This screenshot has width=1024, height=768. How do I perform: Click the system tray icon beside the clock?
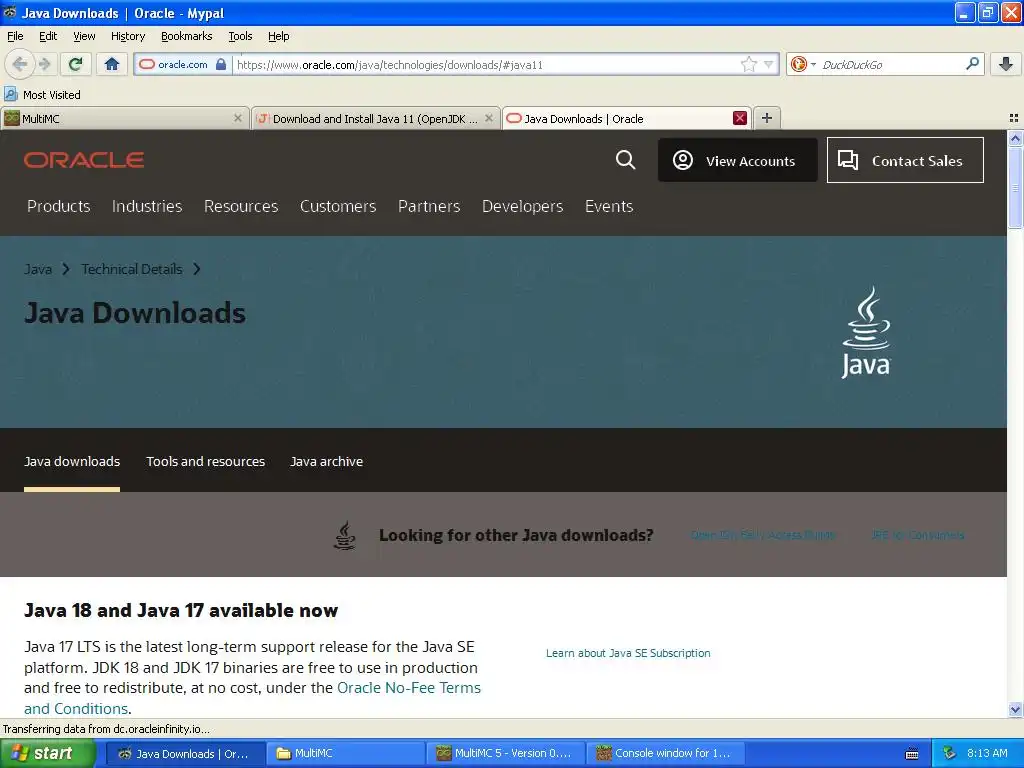[x=949, y=754]
